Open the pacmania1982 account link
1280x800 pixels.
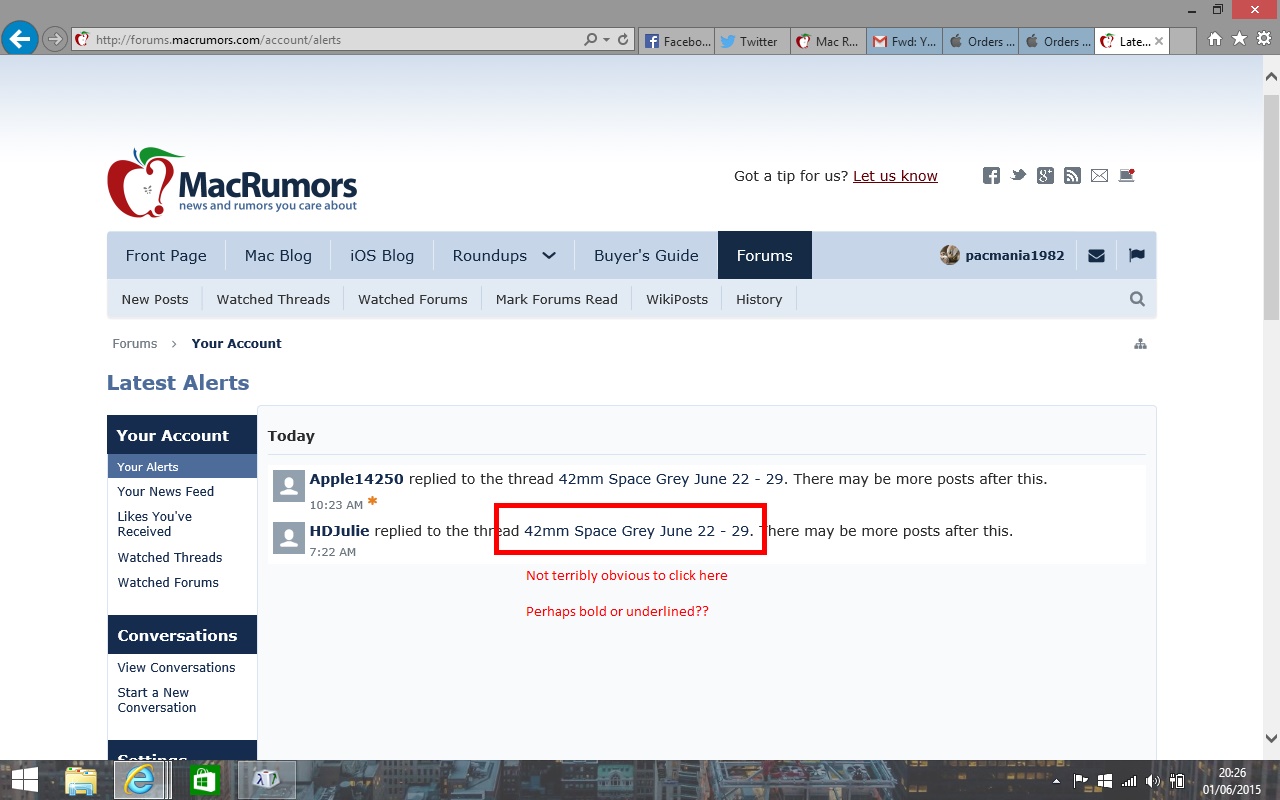tap(1003, 255)
